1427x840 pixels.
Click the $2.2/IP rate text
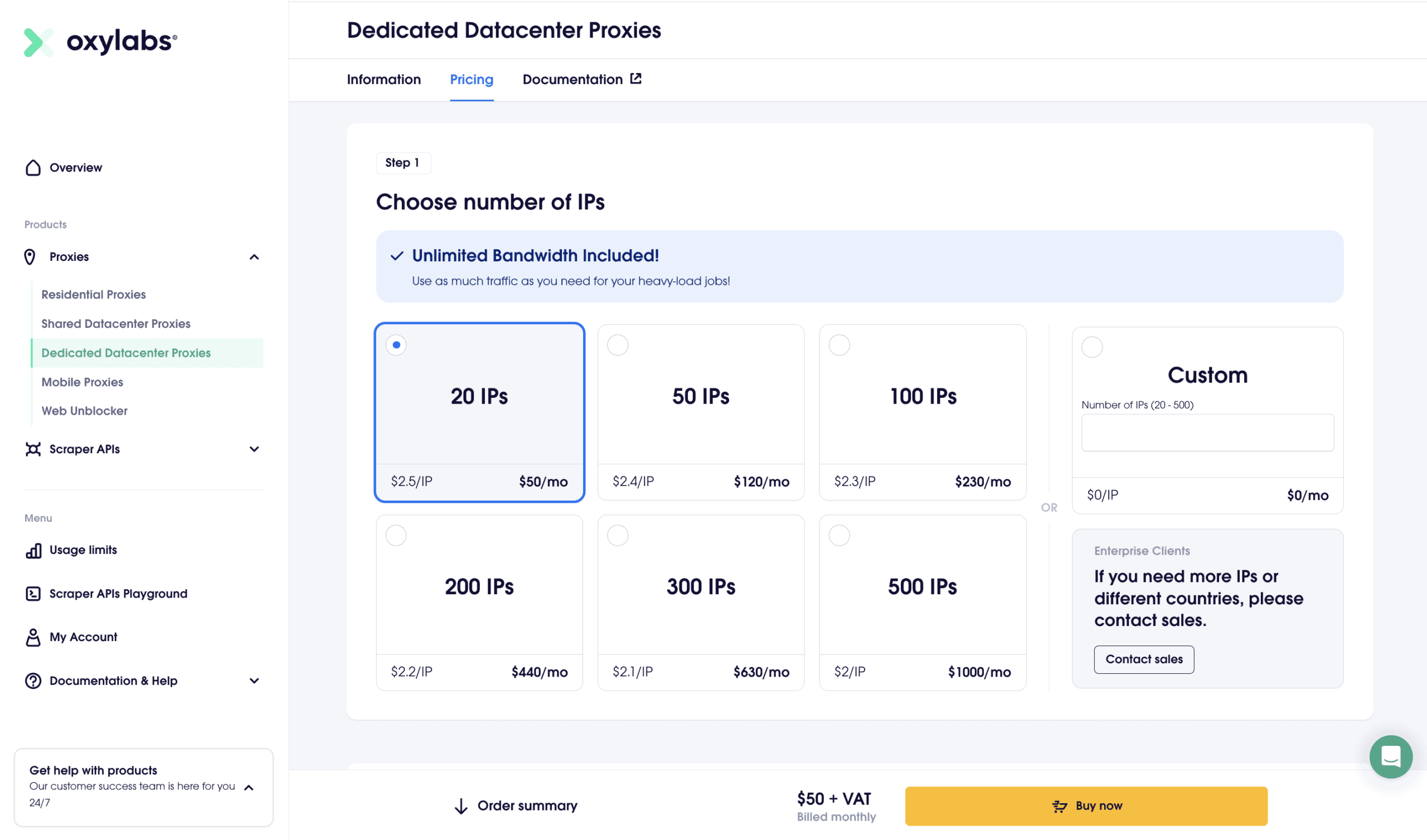412,672
